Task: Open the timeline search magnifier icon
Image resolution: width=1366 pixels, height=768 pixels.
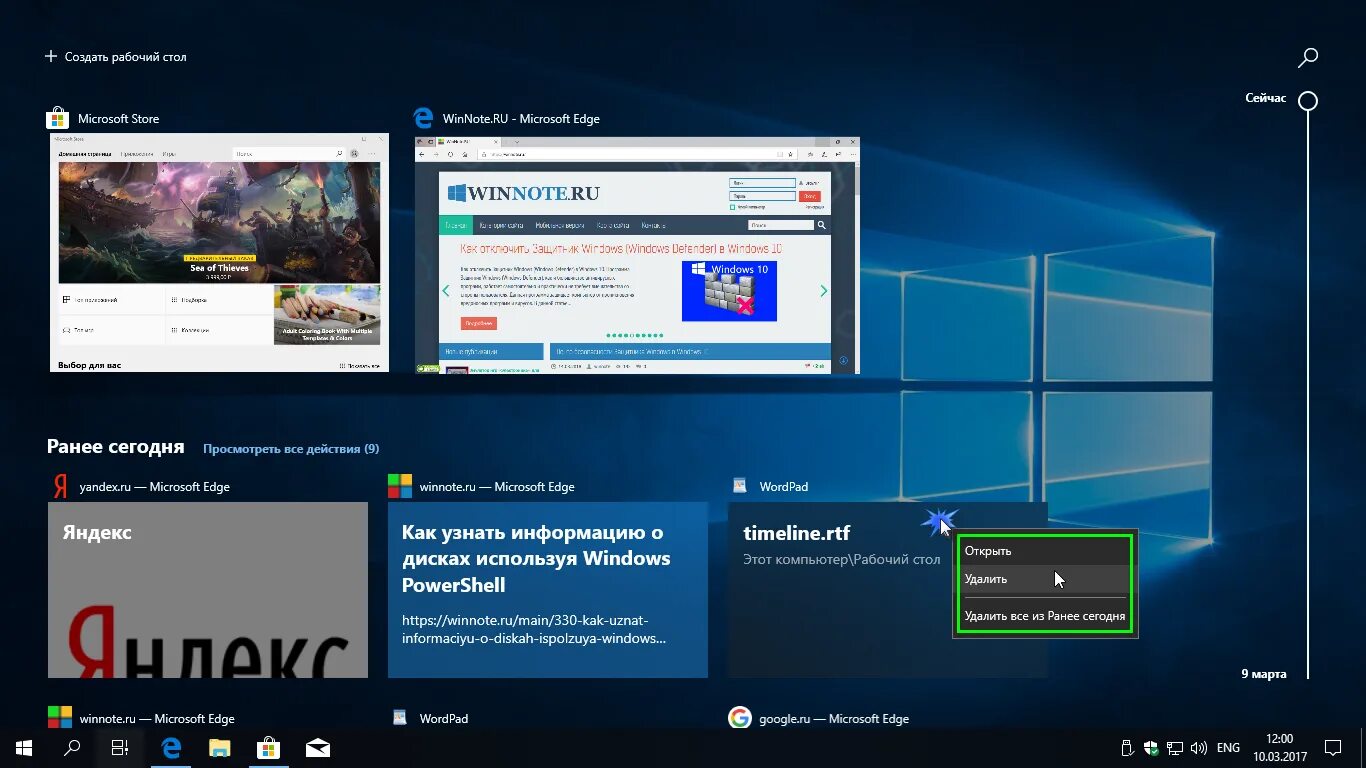Action: coord(1307,58)
